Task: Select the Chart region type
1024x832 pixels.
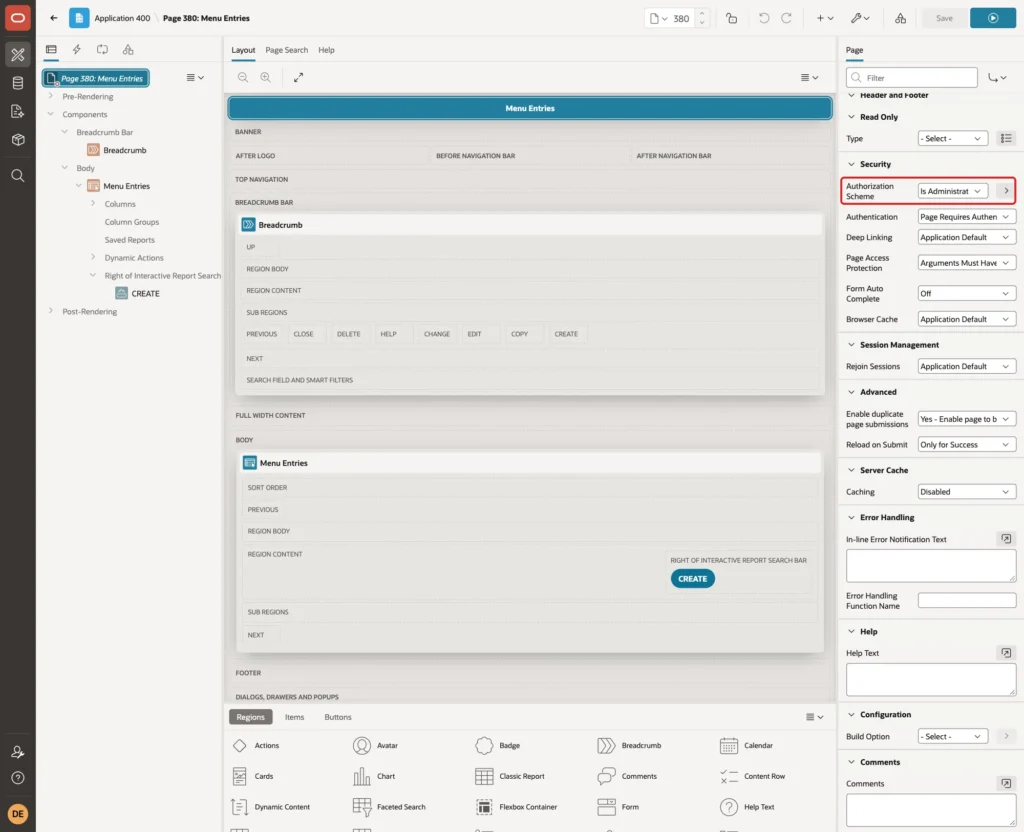Action: 374,776
